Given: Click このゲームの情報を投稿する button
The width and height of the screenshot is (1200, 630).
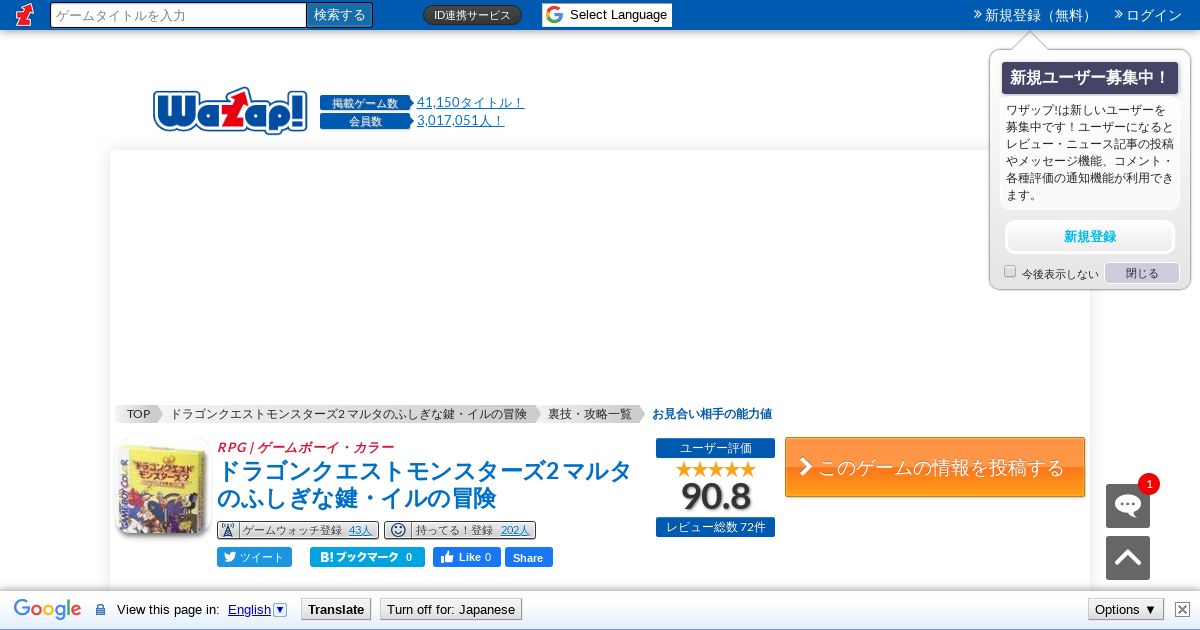Looking at the screenshot, I should click(x=935, y=467).
